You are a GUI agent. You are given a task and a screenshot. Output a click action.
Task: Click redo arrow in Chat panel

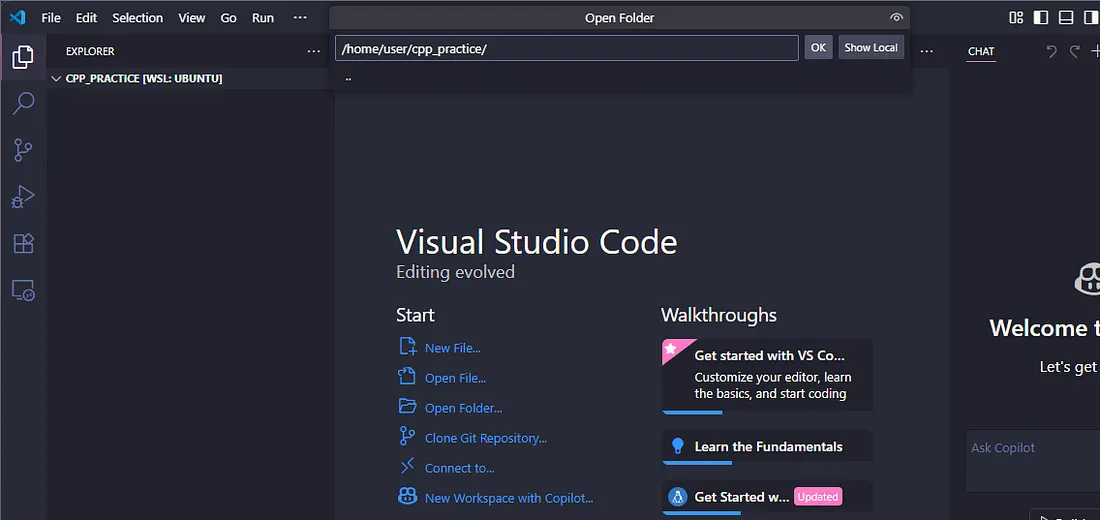click(1074, 51)
